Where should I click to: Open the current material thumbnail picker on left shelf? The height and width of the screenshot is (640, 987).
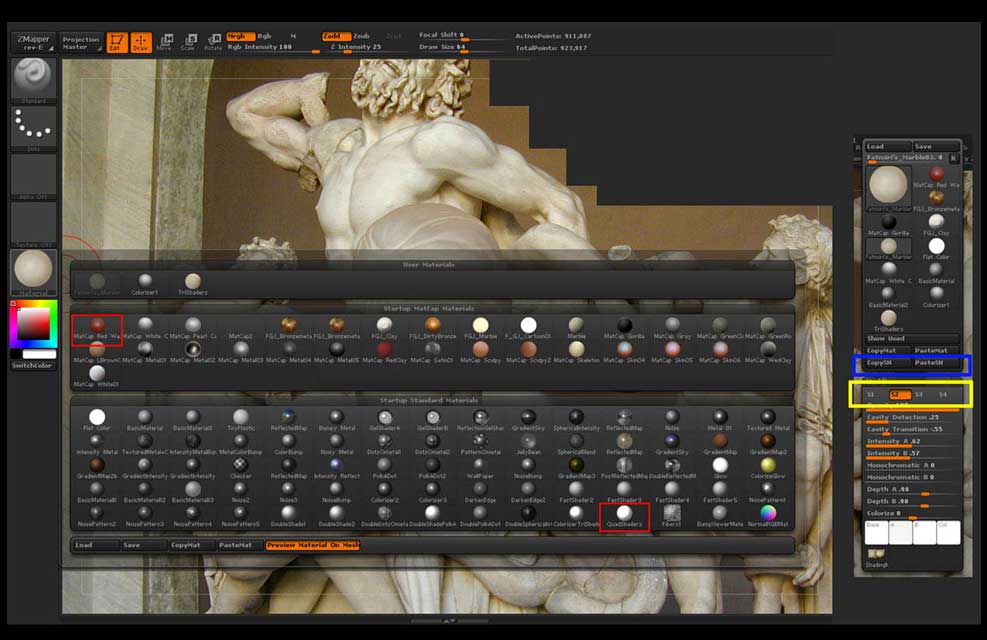point(33,272)
